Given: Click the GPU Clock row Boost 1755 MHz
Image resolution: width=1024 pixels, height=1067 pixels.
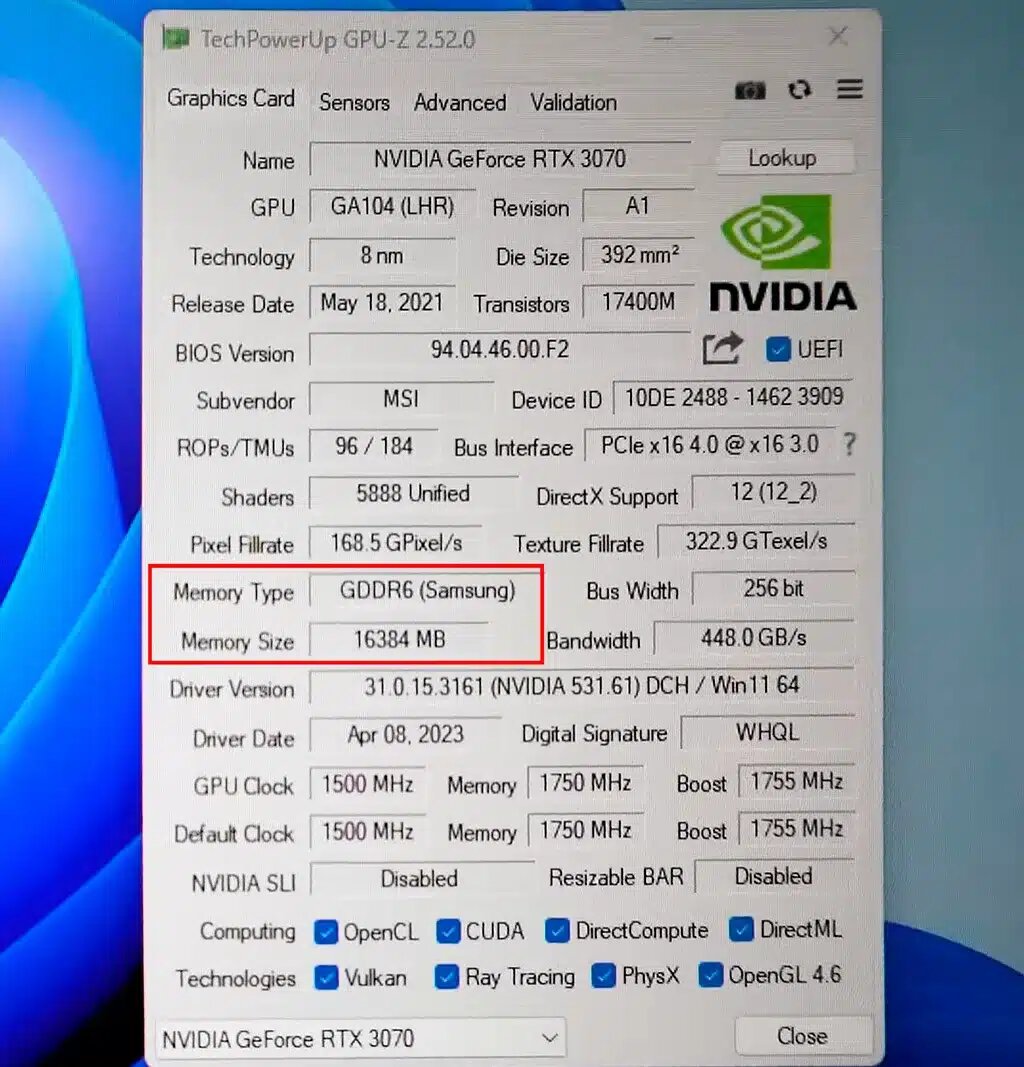Looking at the screenshot, I should (x=796, y=781).
